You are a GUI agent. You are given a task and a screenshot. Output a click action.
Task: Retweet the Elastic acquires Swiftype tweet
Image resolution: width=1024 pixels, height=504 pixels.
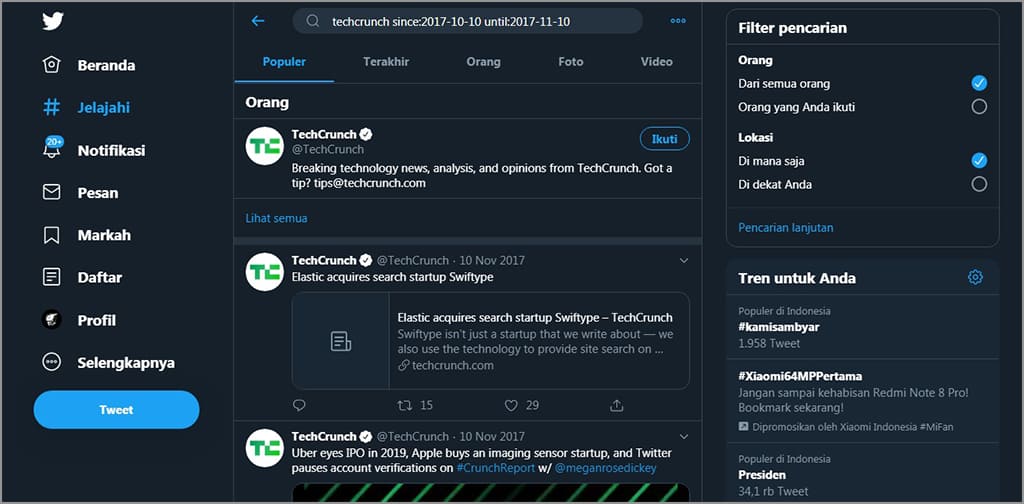tap(405, 405)
